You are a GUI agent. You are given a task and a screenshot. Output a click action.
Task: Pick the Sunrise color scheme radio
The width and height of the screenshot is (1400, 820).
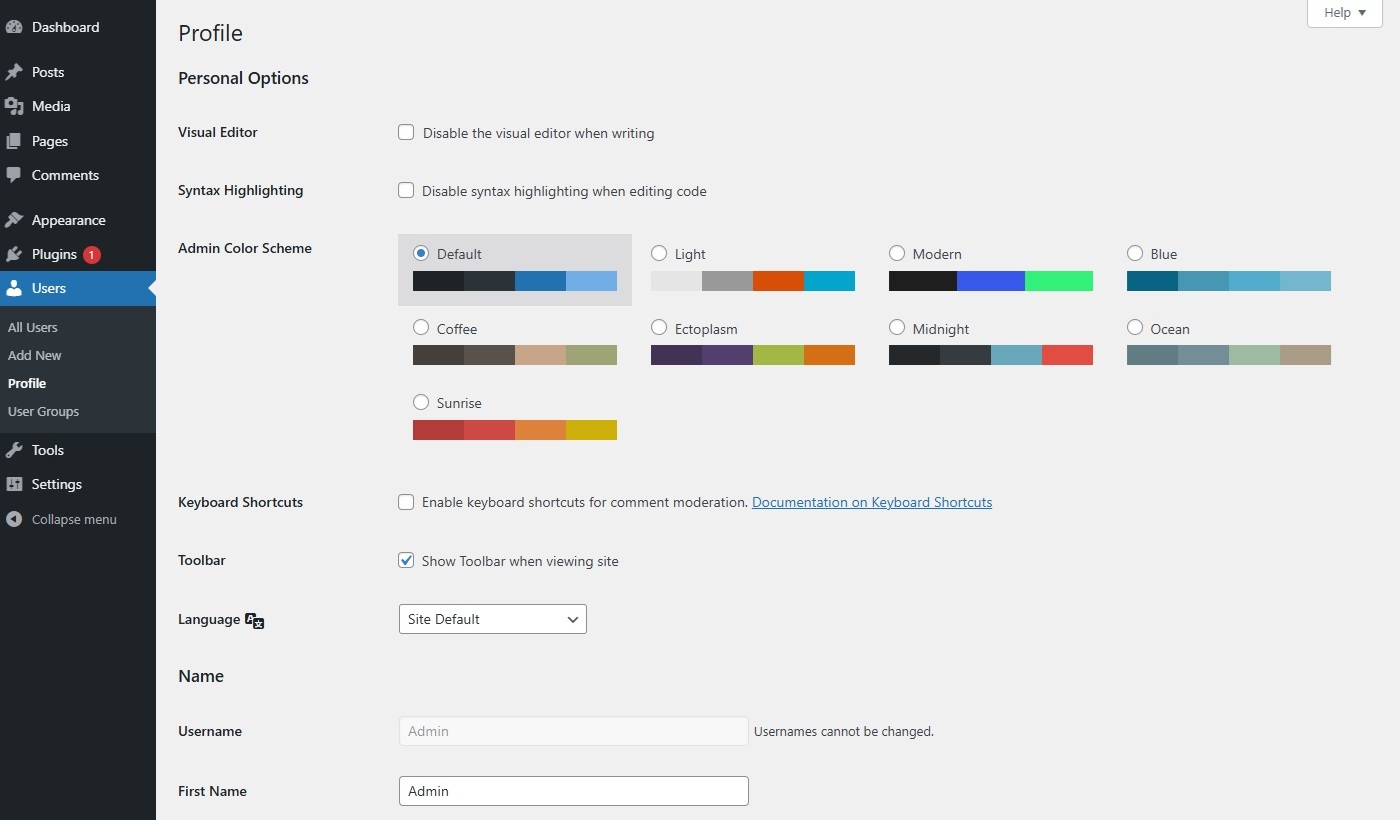point(421,402)
